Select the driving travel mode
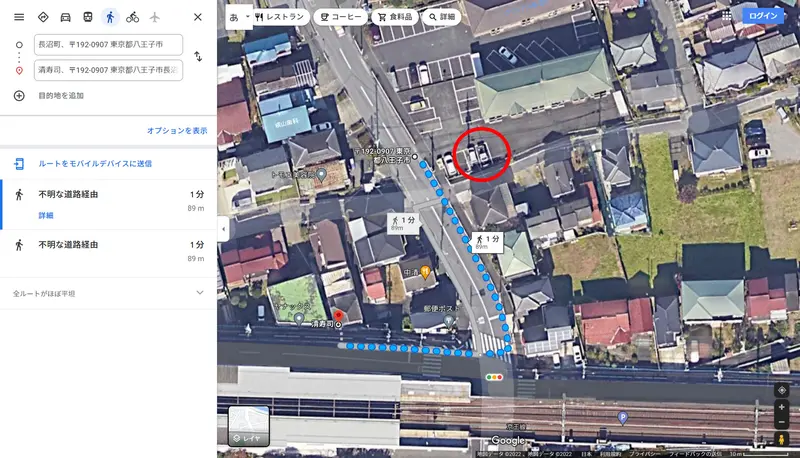Image resolution: width=800 pixels, height=458 pixels. [x=65, y=17]
